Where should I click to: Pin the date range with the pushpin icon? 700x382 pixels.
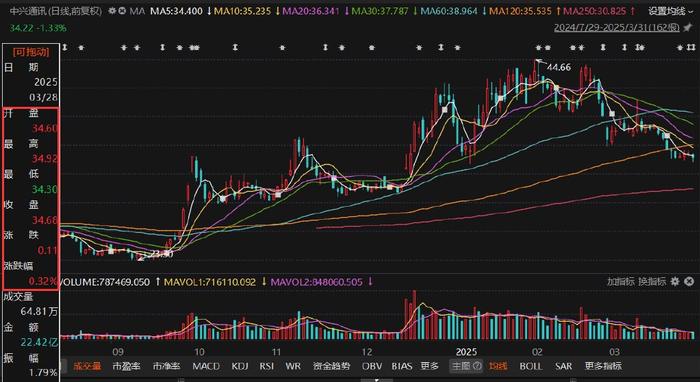click(x=689, y=28)
